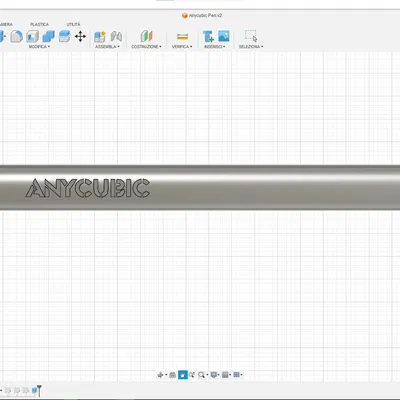Click the Measure ruler icon
The height and width of the screenshot is (400, 400).
(x=182, y=36)
